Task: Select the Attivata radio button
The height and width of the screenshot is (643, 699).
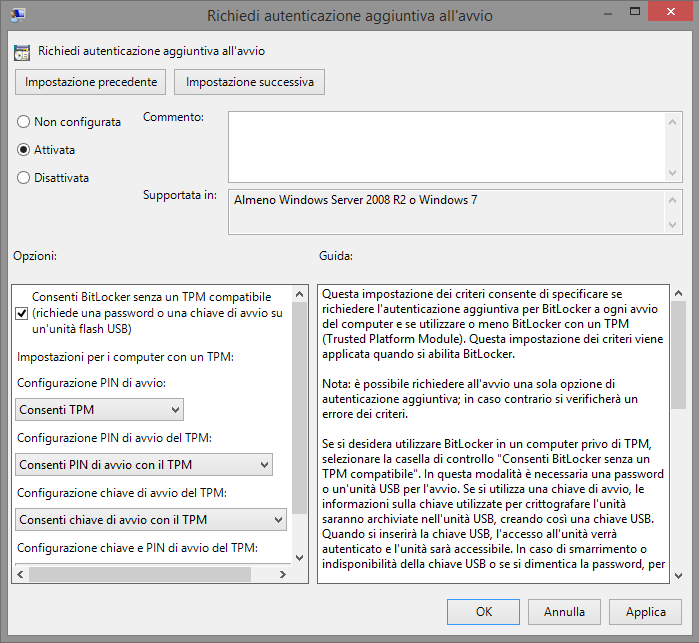Action: [x=23, y=150]
